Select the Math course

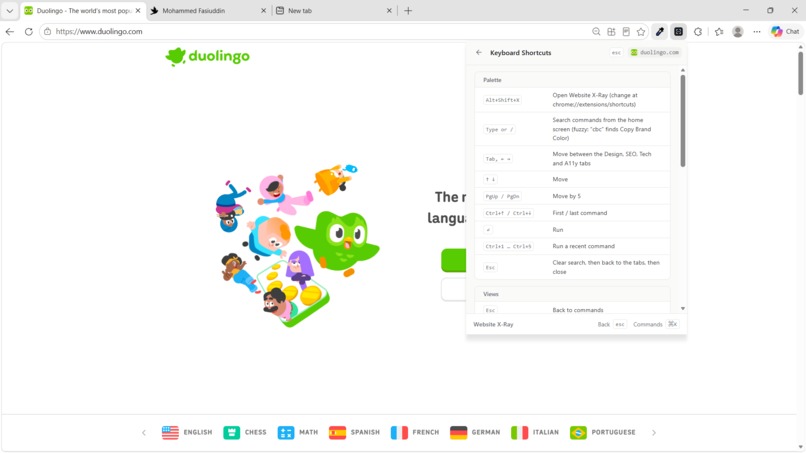tap(298, 432)
